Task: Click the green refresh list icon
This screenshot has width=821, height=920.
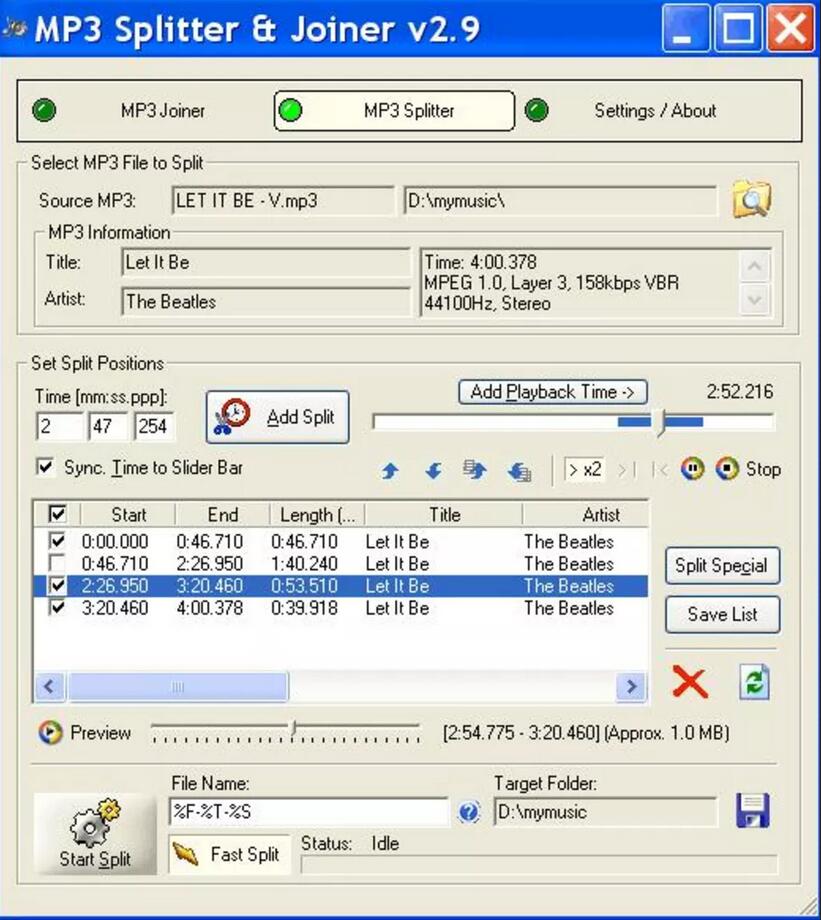Action: (x=754, y=682)
